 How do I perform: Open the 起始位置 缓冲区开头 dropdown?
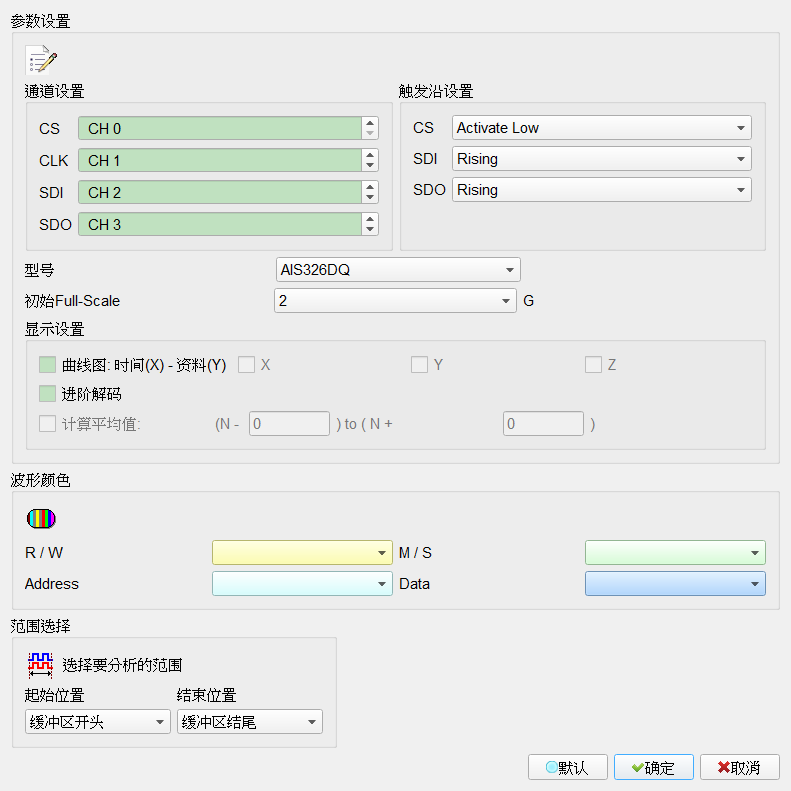[98, 721]
